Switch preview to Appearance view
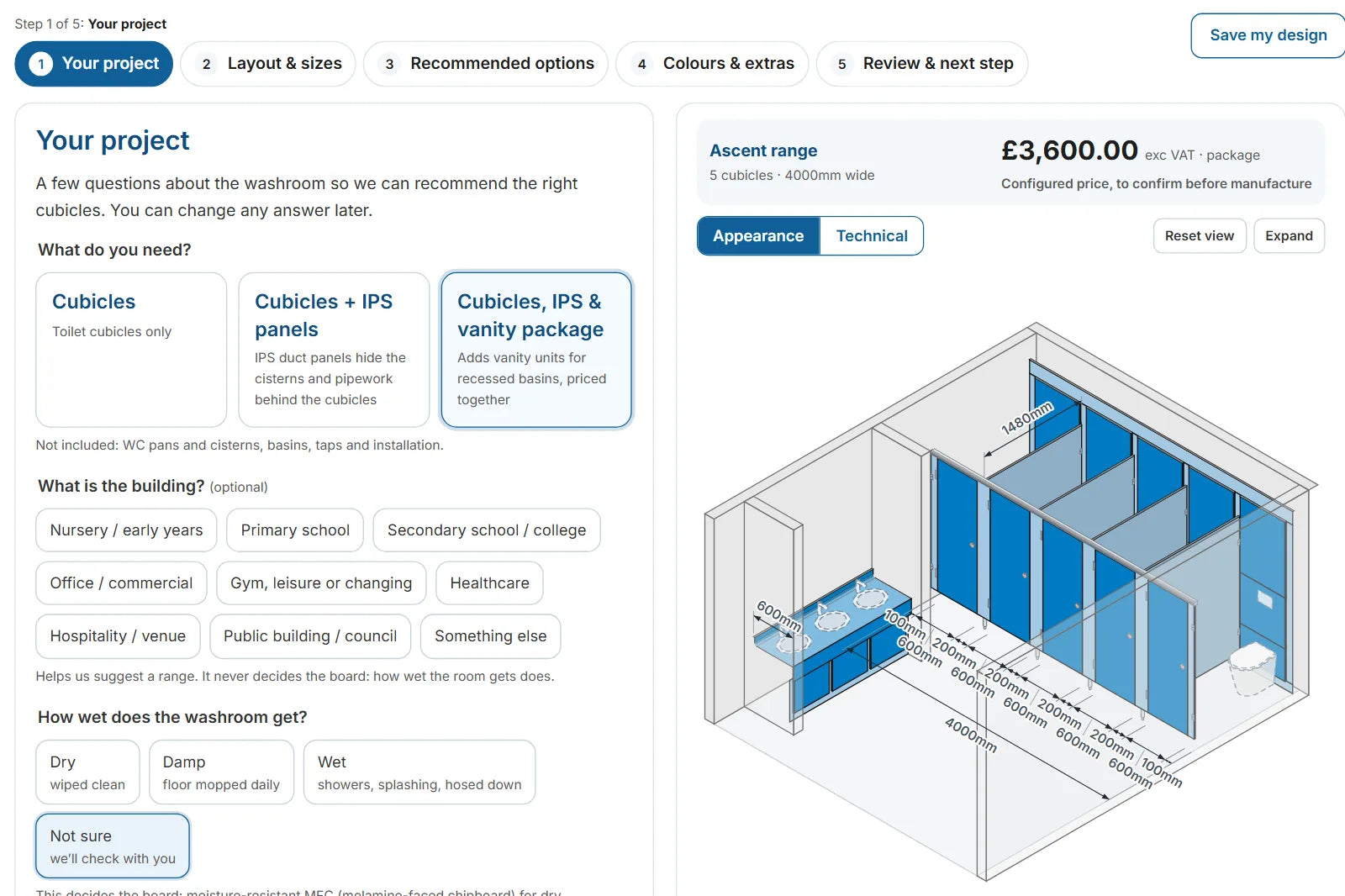This screenshot has height=896, width=1345. [x=758, y=236]
